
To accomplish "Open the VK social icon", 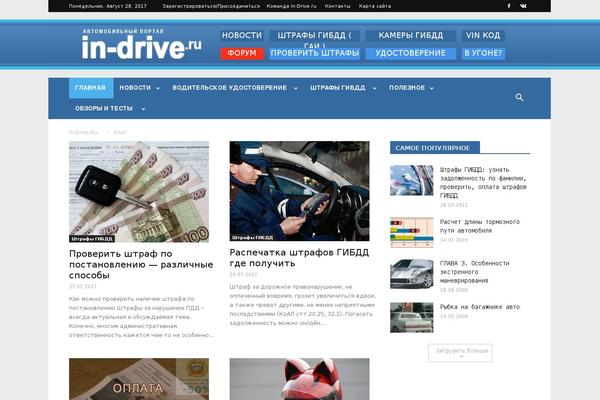I will click(523, 6).
